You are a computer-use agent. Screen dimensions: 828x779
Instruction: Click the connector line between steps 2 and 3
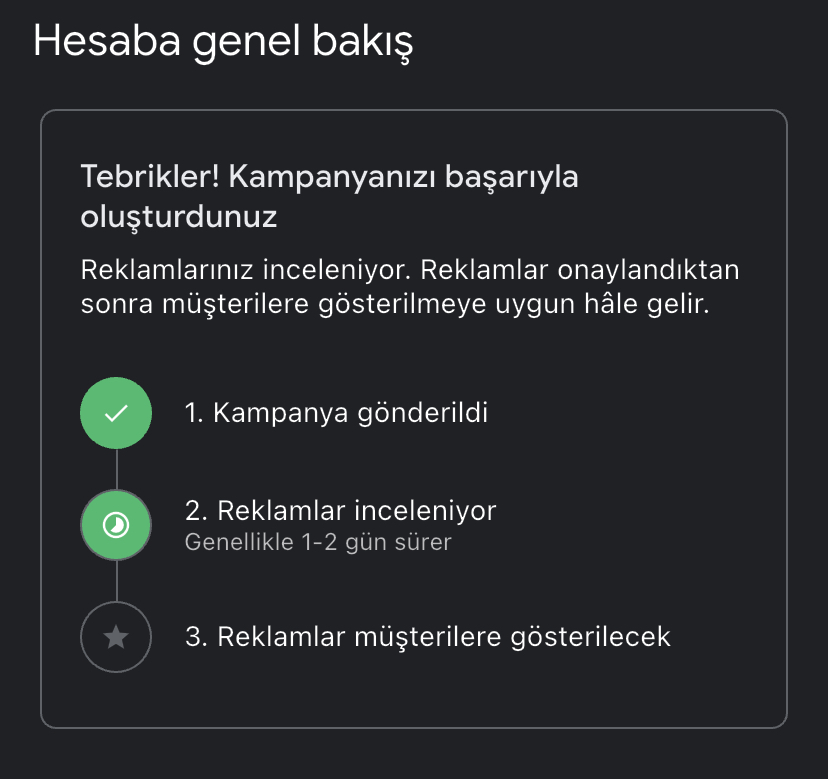click(116, 581)
